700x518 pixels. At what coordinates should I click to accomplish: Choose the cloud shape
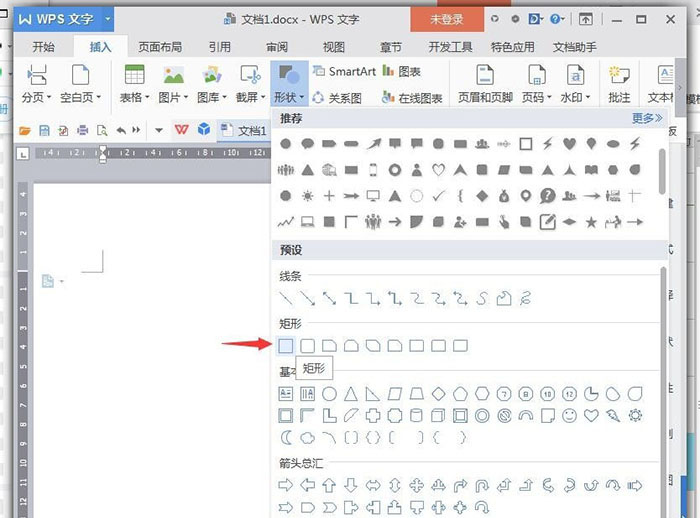point(308,438)
